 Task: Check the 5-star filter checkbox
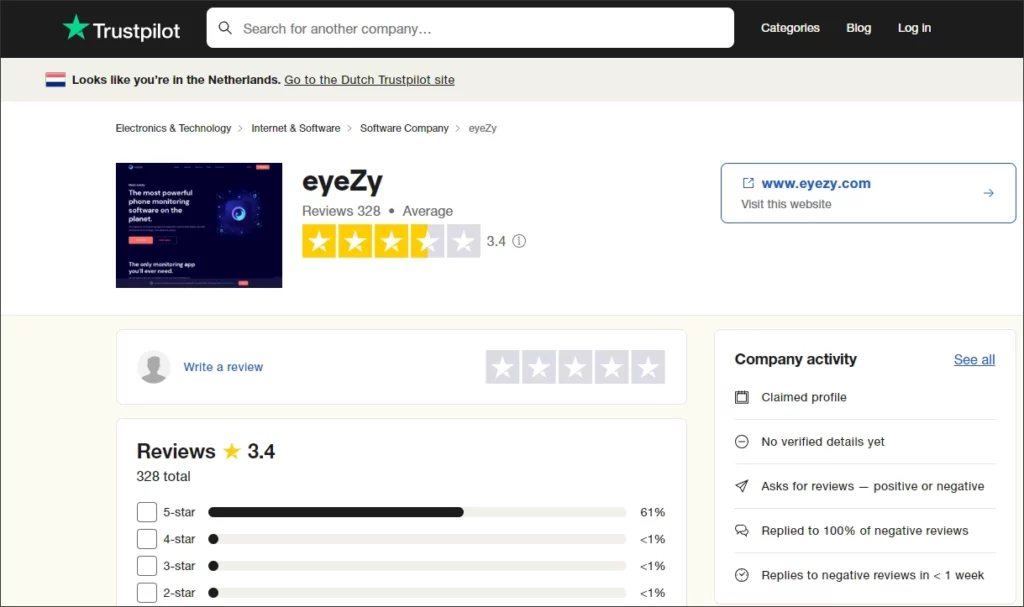pos(147,512)
